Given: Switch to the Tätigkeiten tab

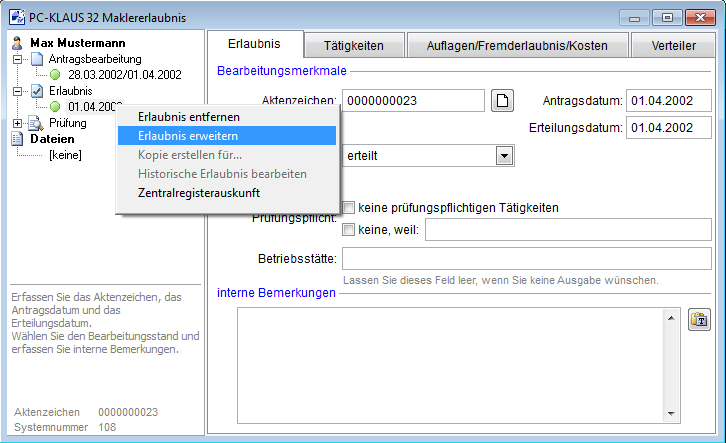Looking at the screenshot, I should coord(354,45).
